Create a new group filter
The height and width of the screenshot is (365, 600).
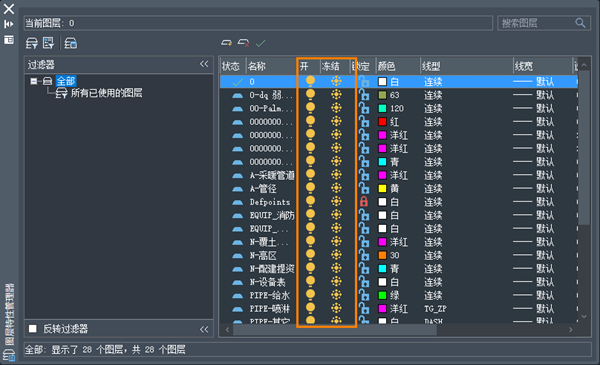point(49,43)
